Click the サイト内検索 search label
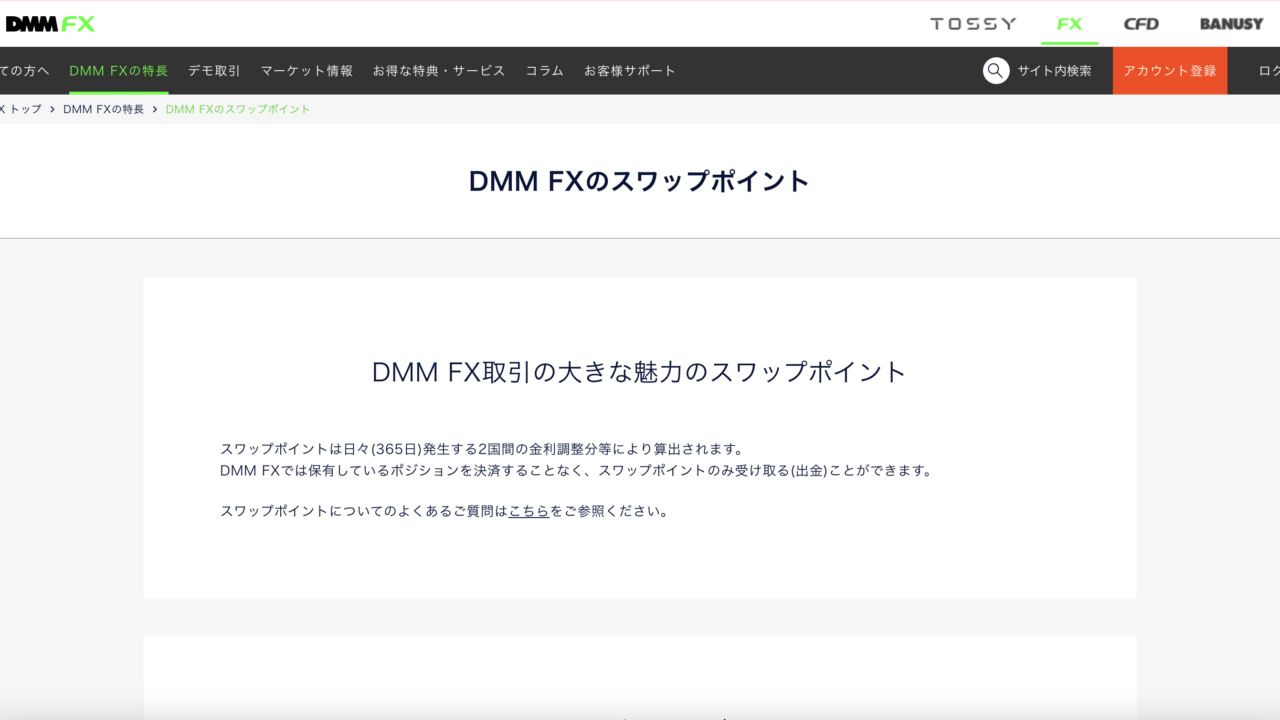This screenshot has height=720, width=1280. pos(1054,71)
